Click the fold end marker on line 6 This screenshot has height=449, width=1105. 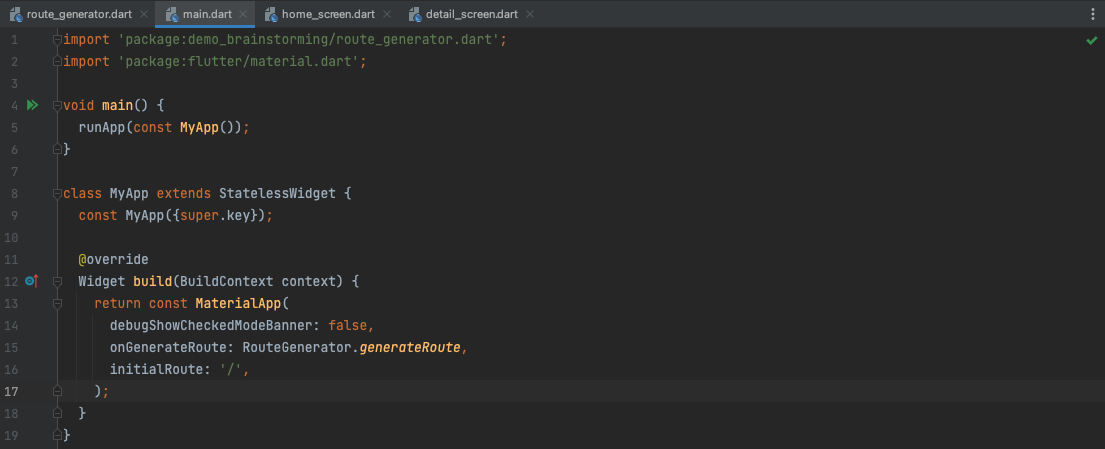tap(58, 149)
